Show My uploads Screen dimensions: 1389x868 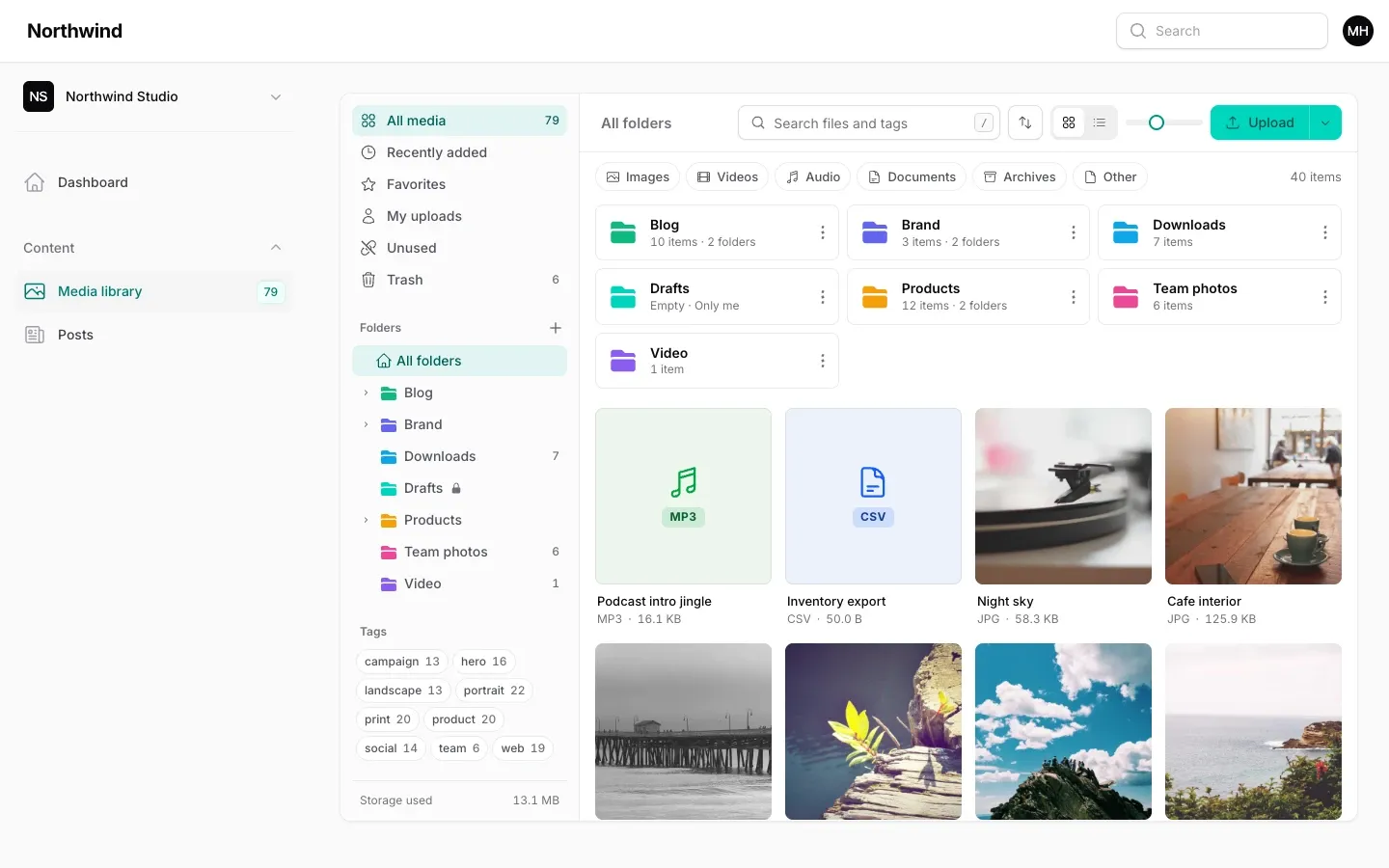tap(459, 216)
